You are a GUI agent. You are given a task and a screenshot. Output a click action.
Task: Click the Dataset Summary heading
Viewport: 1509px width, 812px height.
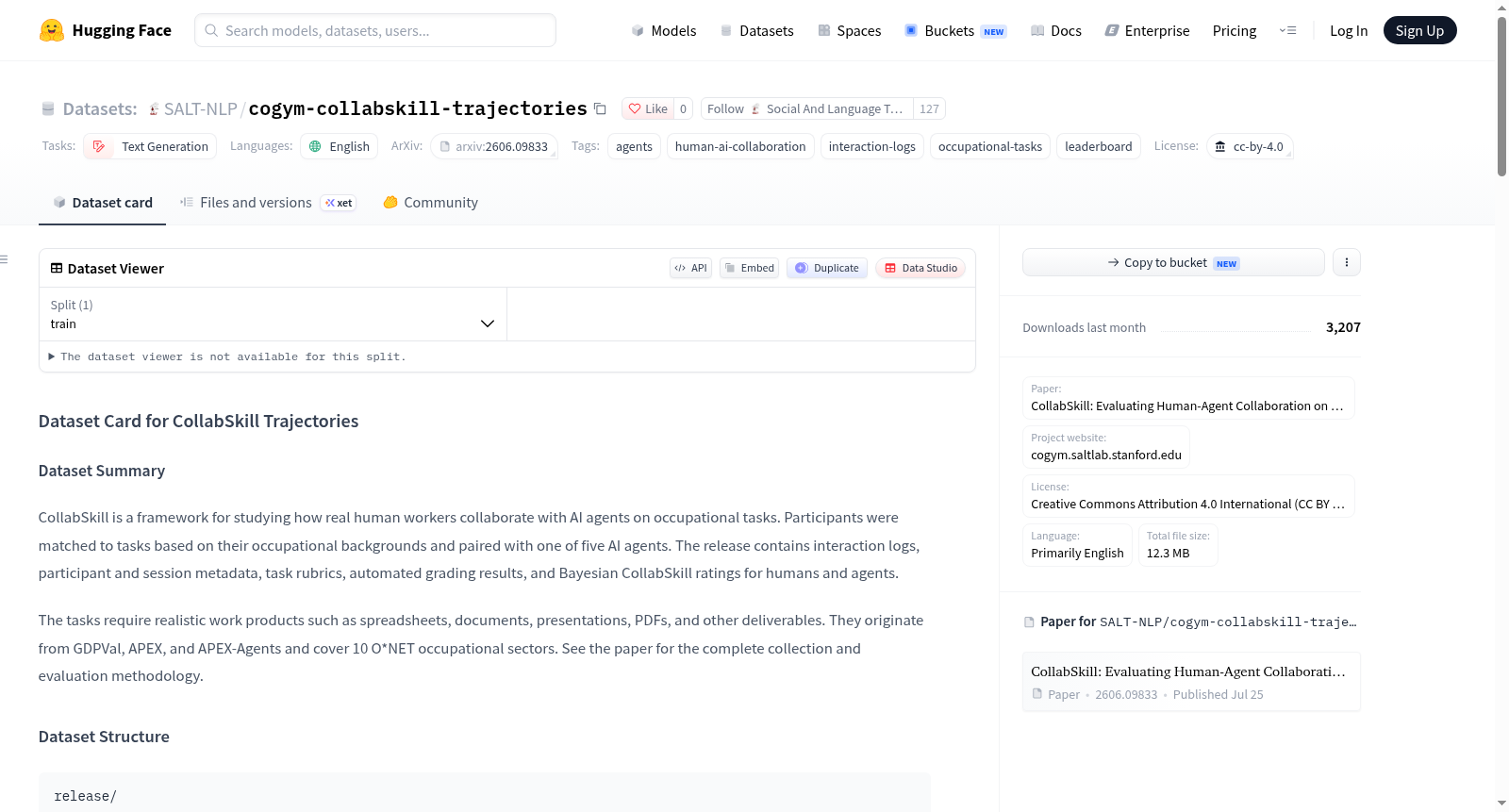click(102, 471)
